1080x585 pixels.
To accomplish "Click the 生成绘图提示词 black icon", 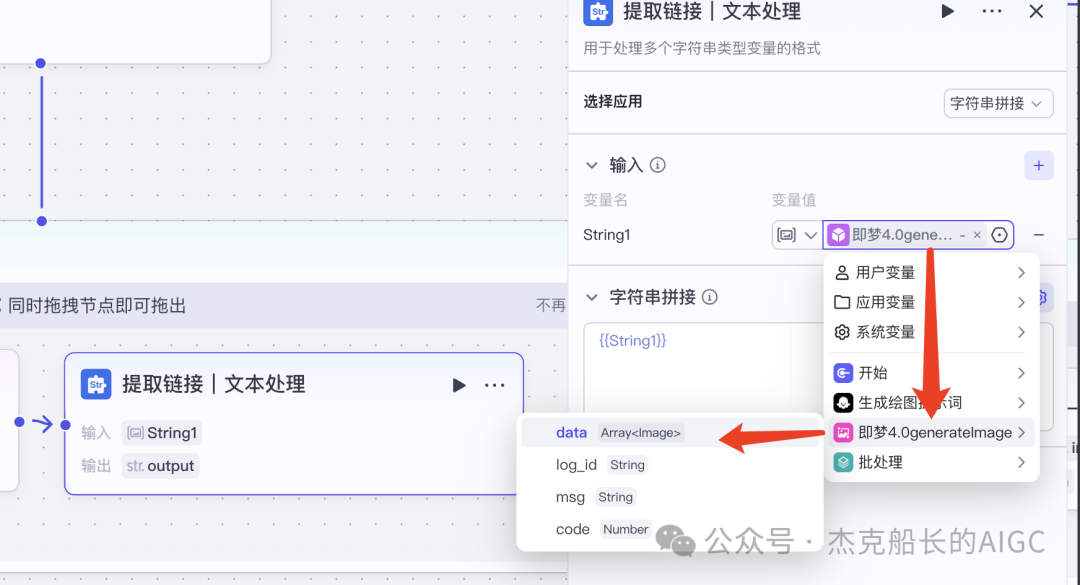I will coord(843,402).
